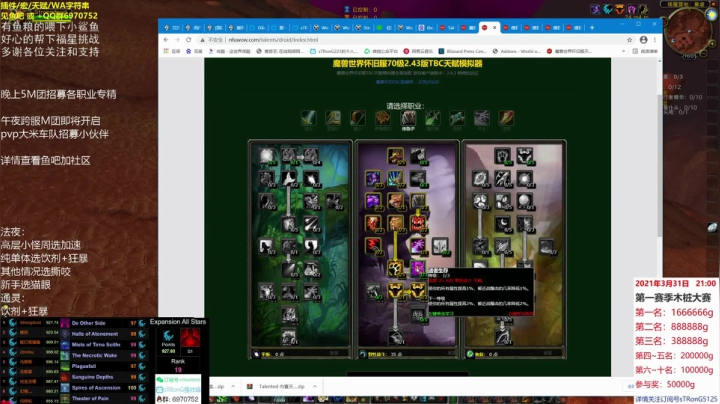Reset the Feral tree points
Screen dimensions: 720x404
[451, 354]
